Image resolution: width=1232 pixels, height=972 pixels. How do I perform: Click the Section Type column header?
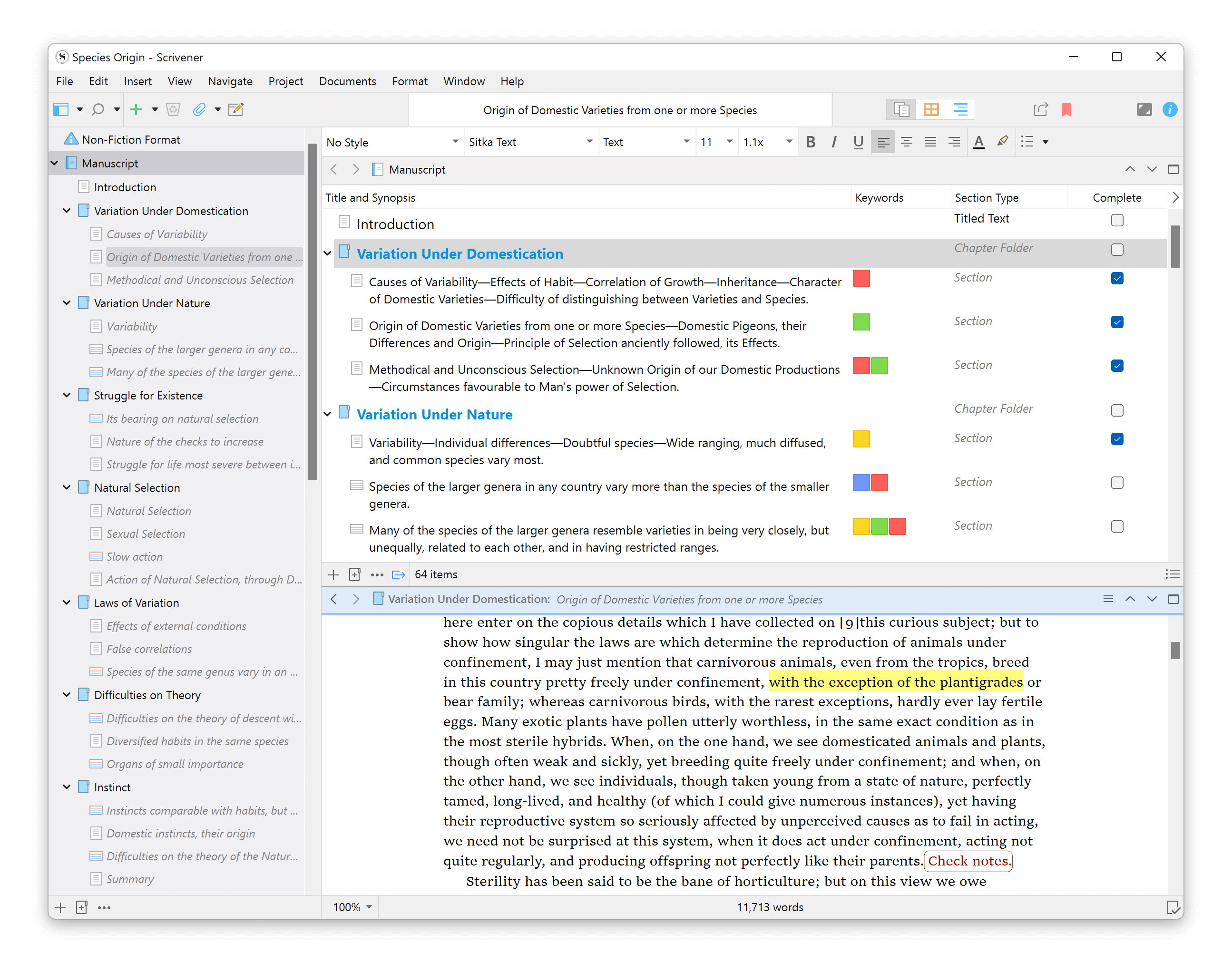coord(987,197)
